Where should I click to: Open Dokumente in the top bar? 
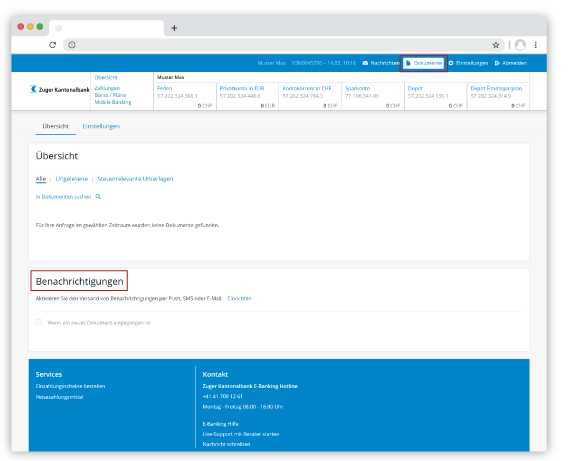(x=424, y=63)
